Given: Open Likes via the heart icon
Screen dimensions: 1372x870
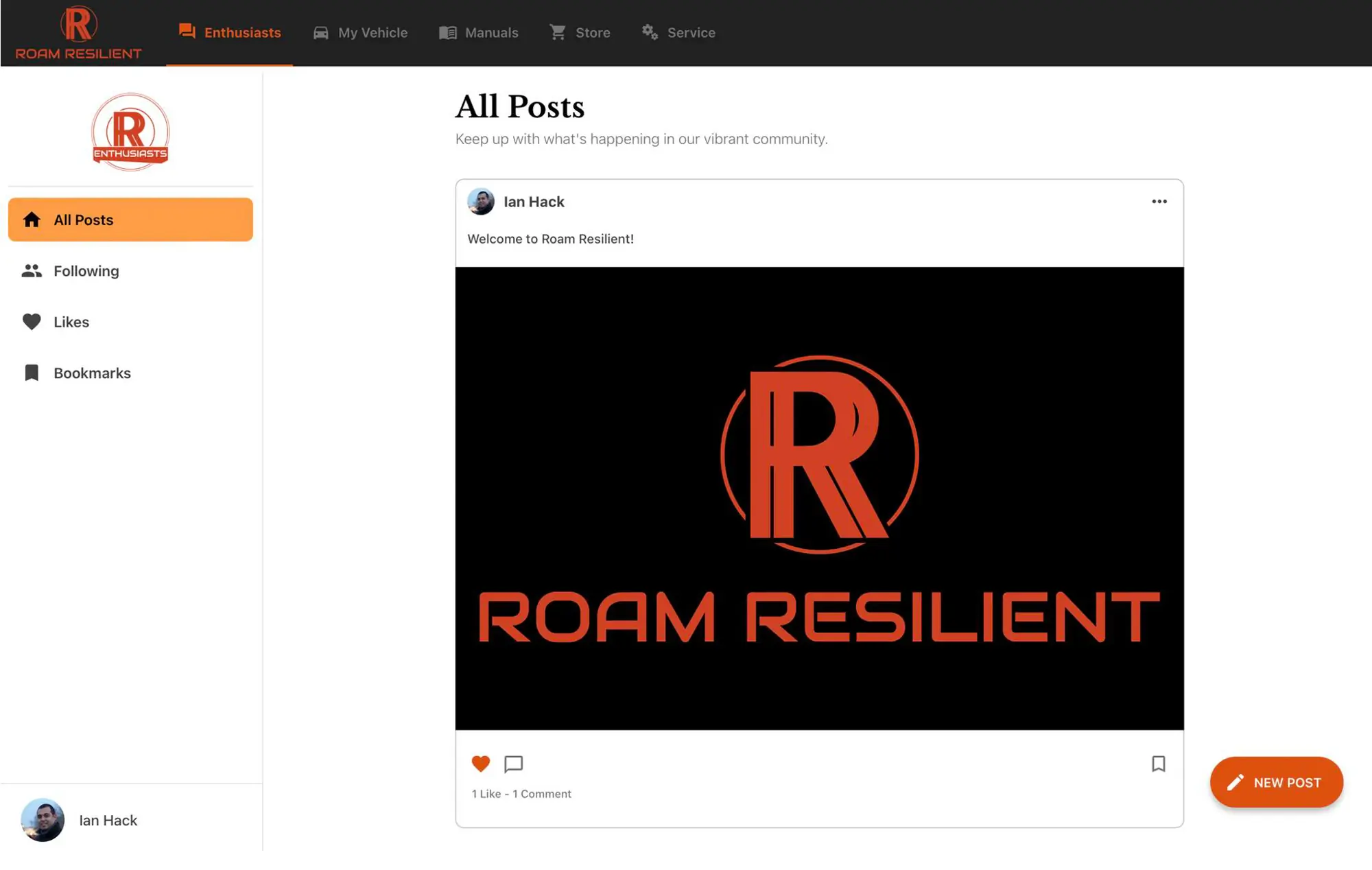Looking at the screenshot, I should tap(31, 321).
